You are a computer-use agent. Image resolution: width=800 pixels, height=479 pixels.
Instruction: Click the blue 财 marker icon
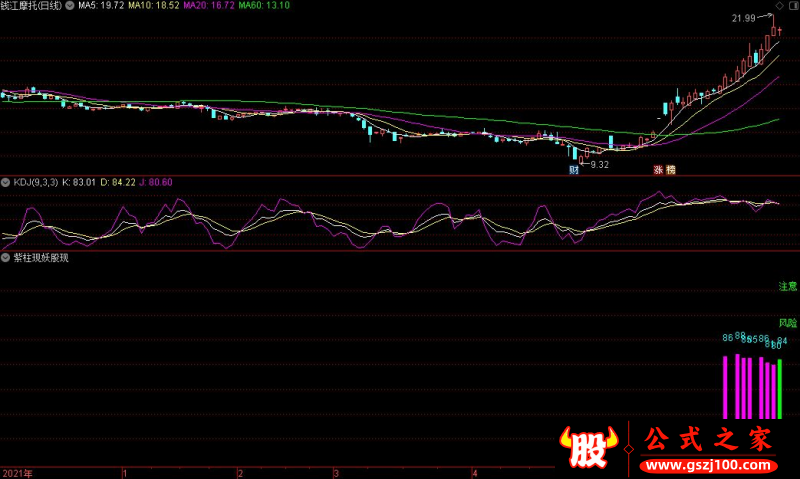pyautogui.click(x=574, y=170)
